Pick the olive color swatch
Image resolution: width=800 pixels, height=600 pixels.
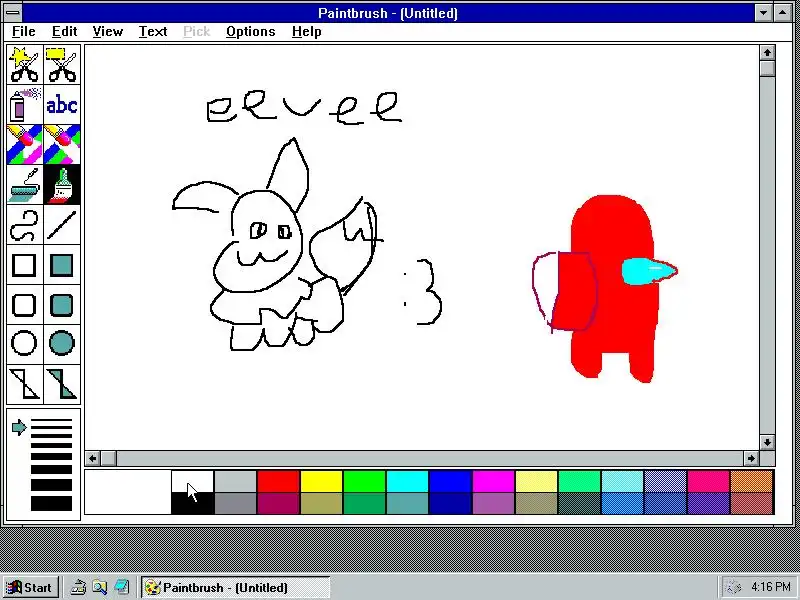point(321,504)
